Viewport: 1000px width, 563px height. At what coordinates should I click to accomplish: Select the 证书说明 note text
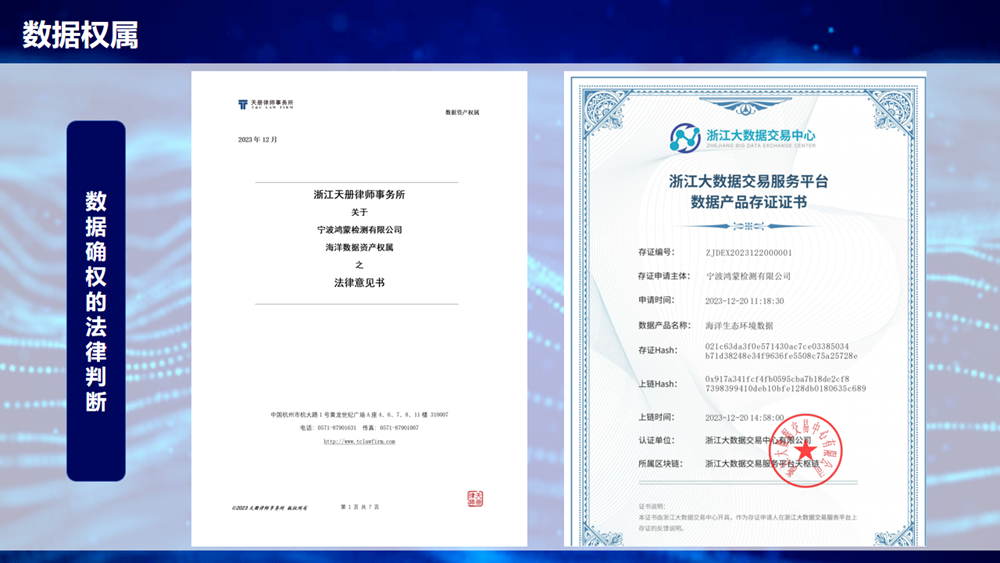748,517
